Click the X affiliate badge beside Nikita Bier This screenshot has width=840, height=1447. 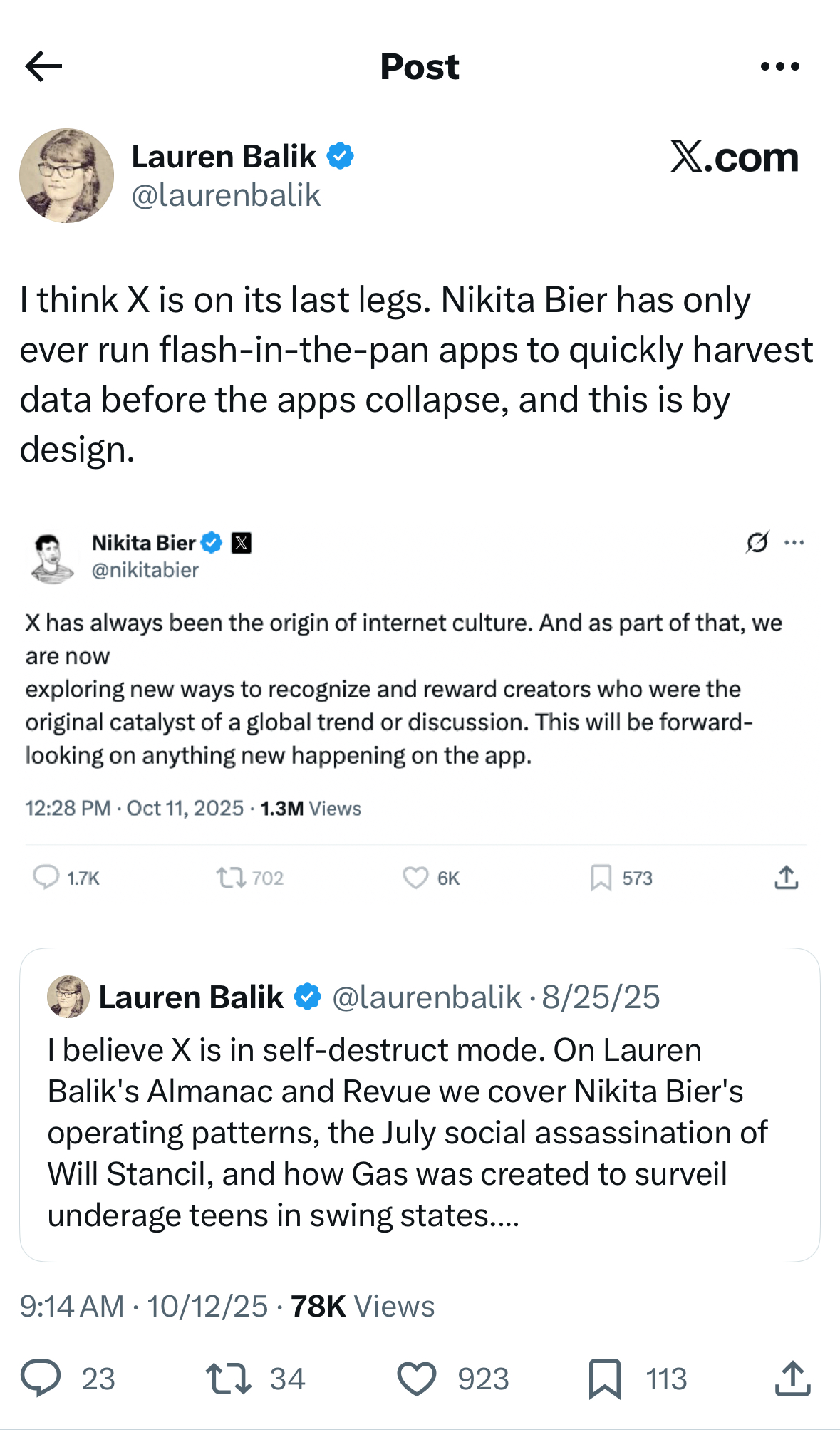point(242,543)
